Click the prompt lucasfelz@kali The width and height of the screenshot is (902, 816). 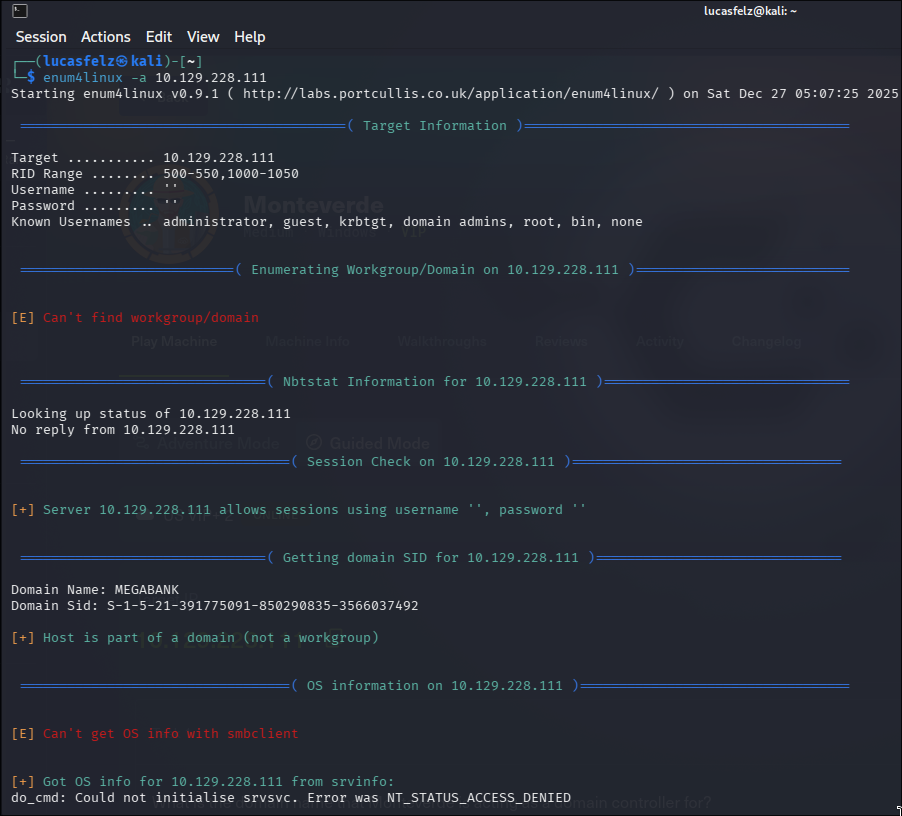click(102, 61)
